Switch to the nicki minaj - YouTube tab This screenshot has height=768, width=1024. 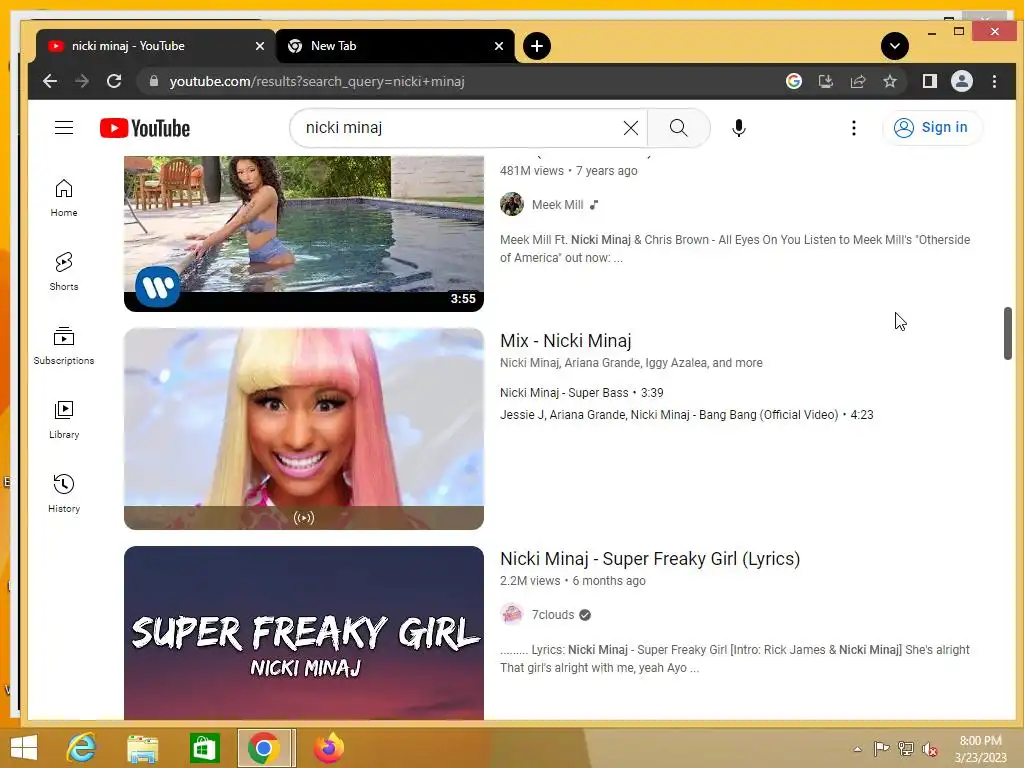pyautogui.click(x=155, y=46)
